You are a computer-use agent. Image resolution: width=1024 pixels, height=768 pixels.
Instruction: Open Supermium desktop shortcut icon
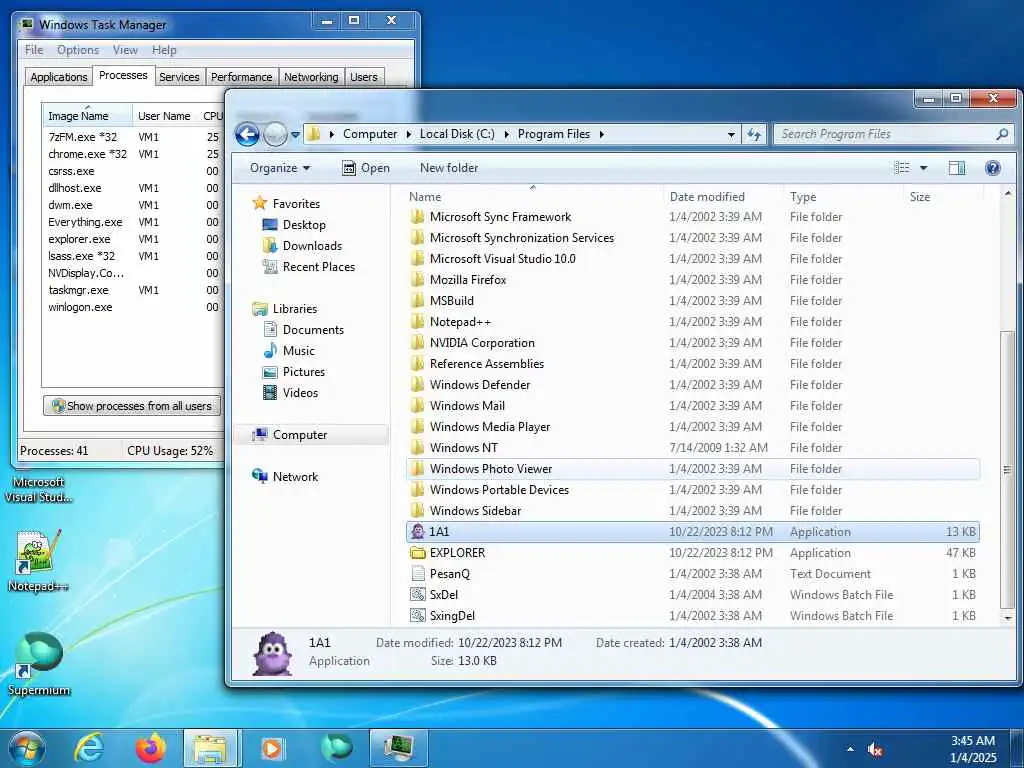39,654
